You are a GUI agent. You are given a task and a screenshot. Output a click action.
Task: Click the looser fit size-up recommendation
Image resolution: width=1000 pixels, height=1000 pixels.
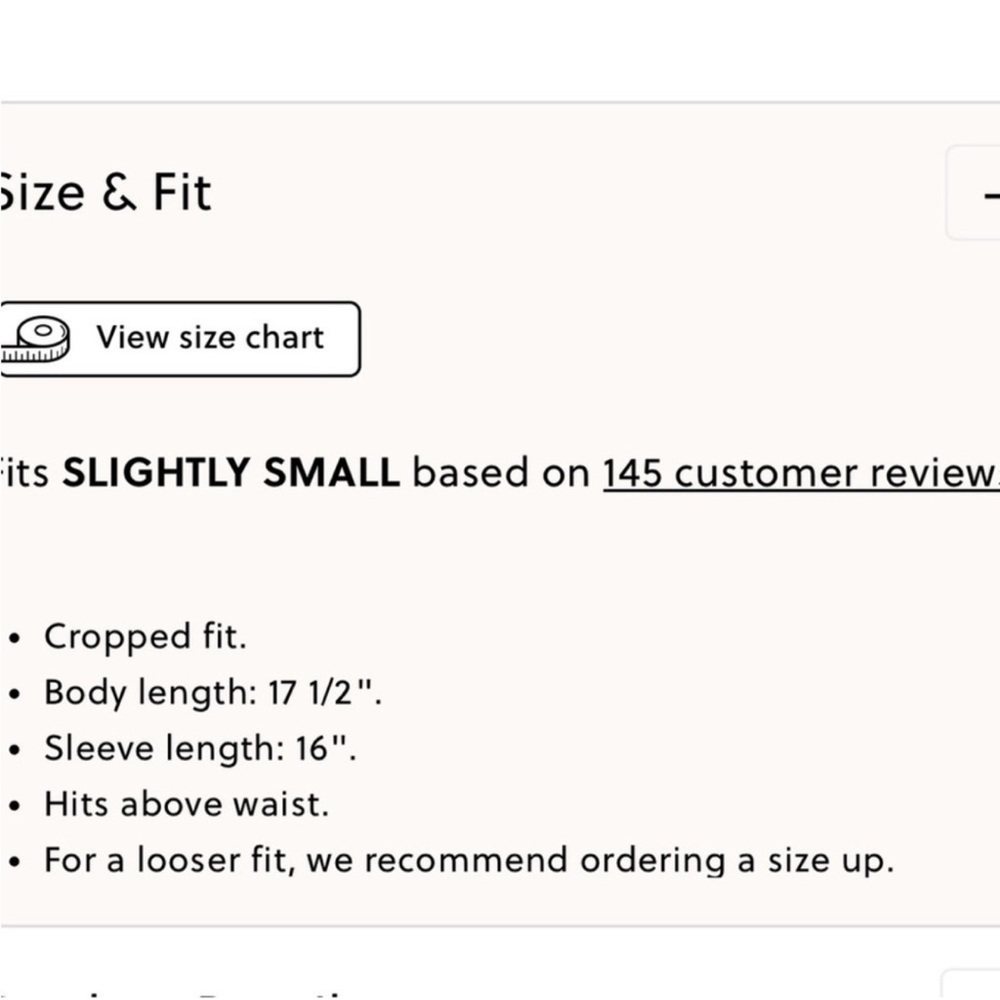(x=469, y=860)
